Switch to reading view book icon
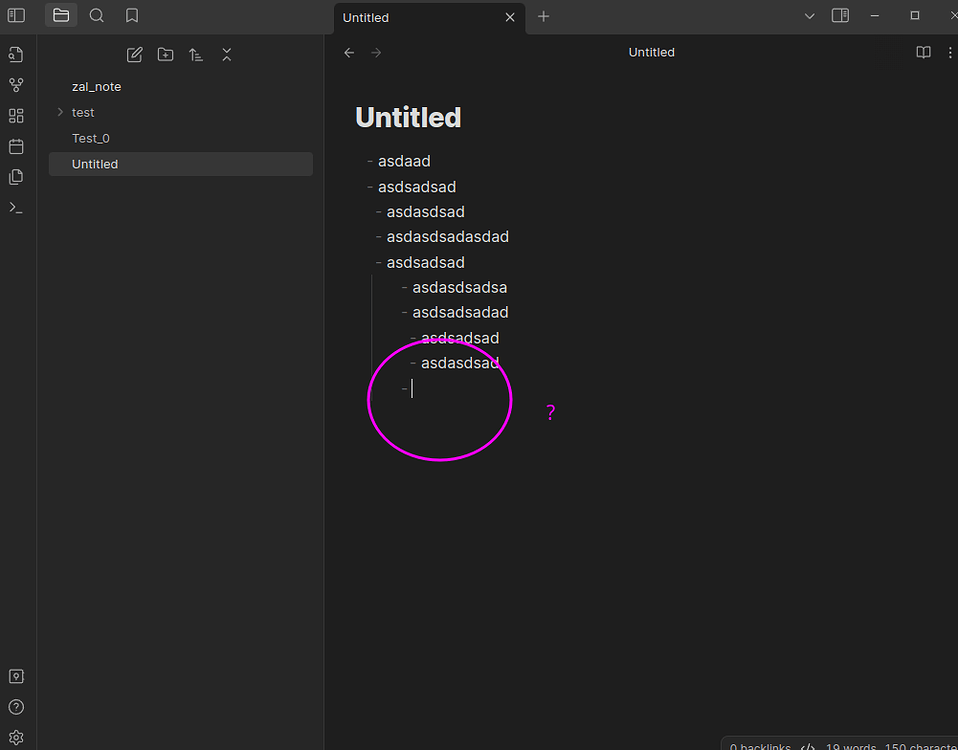Image resolution: width=958 pixels, height=750 pixels. click(x=923, y=53)
